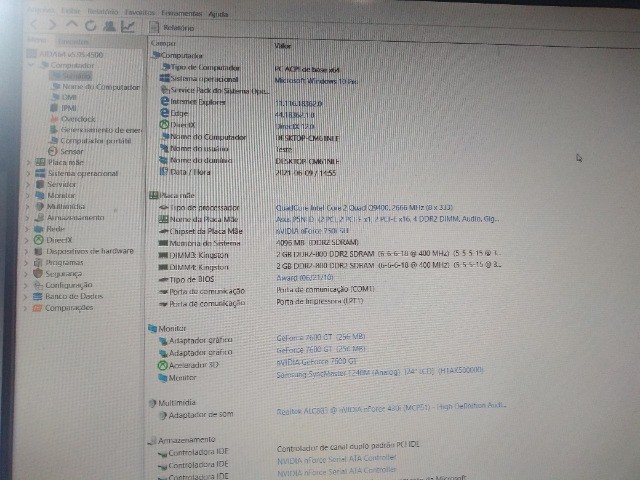Click the DirectX row icon in report
Screen dimensions: 640x480
pos(164,124)
